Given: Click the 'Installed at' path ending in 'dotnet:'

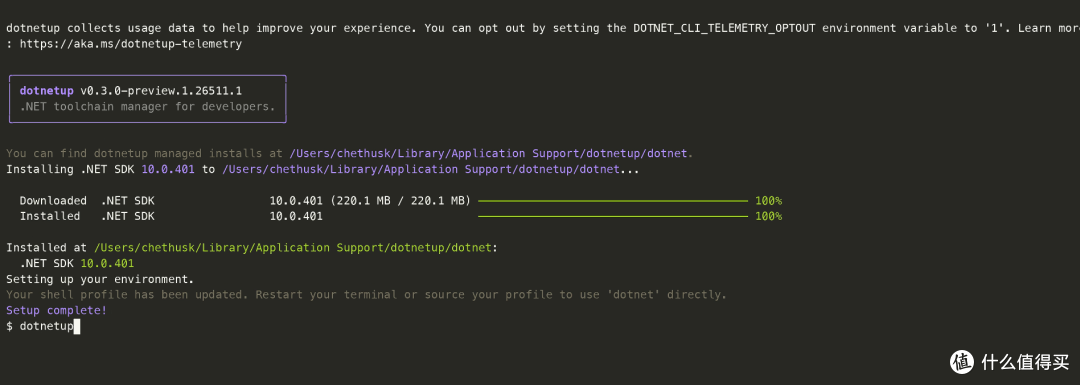Looking at the screenshot, I should 295,247.
